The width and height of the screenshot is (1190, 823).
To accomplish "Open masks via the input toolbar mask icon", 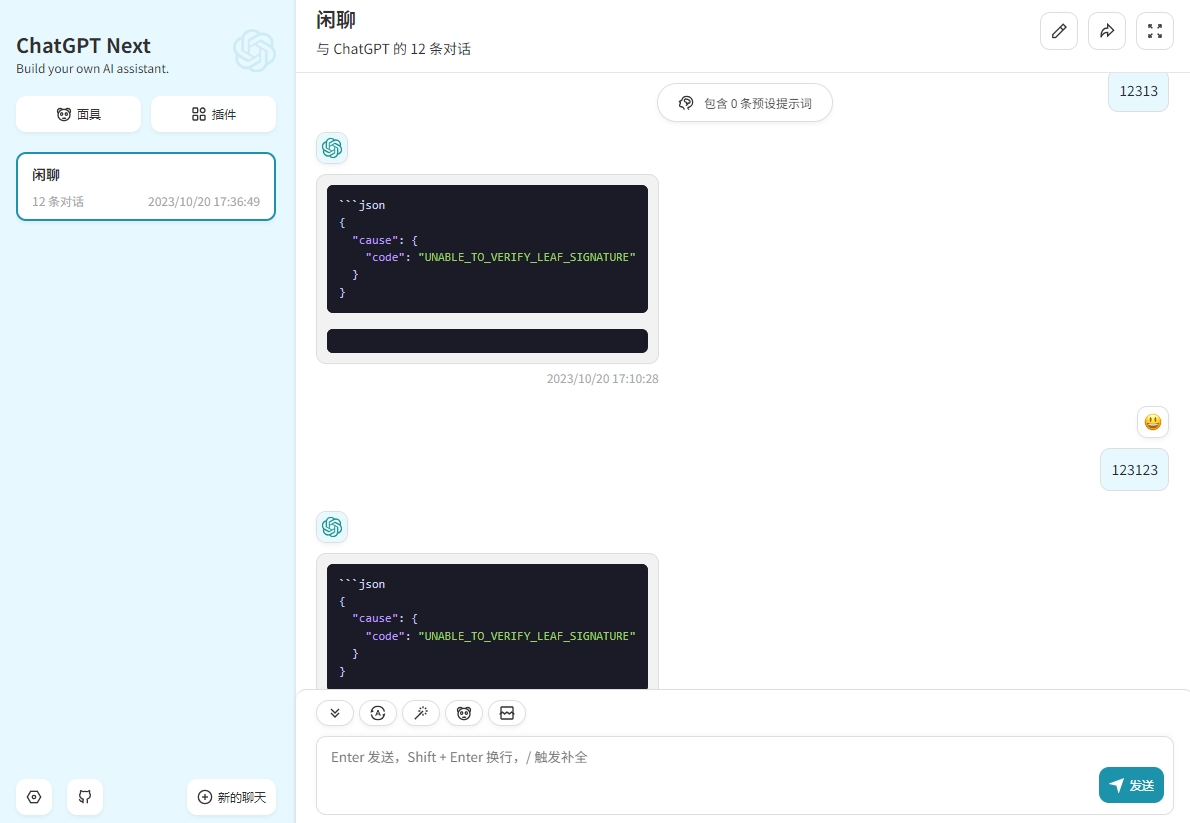I will point(464,713).
